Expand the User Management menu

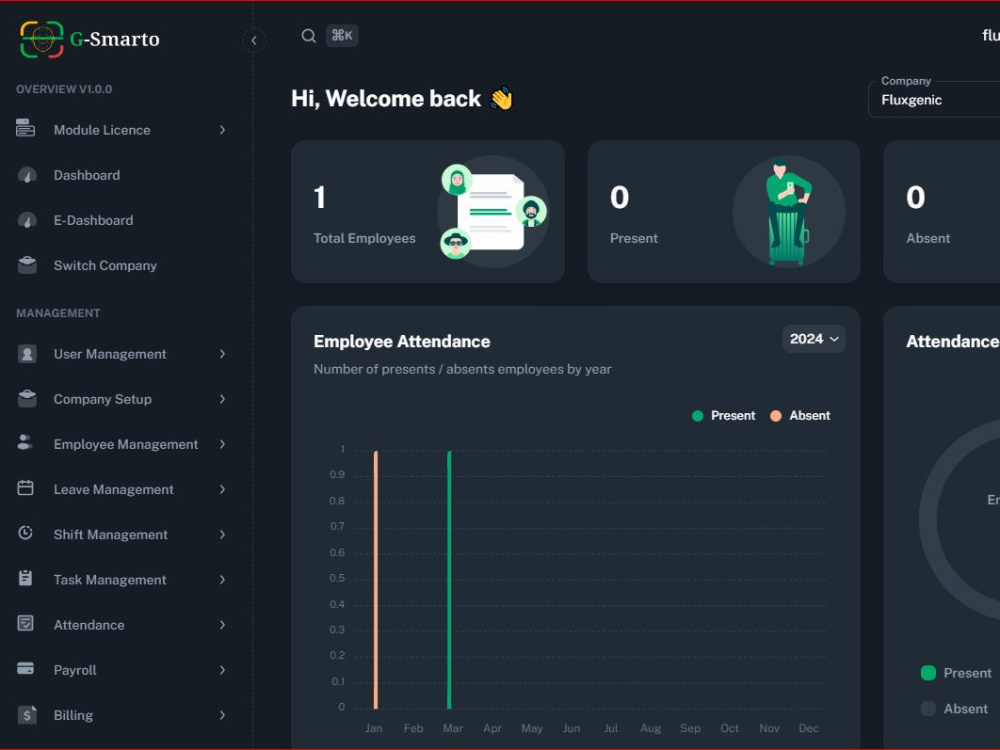pos(109,353)
